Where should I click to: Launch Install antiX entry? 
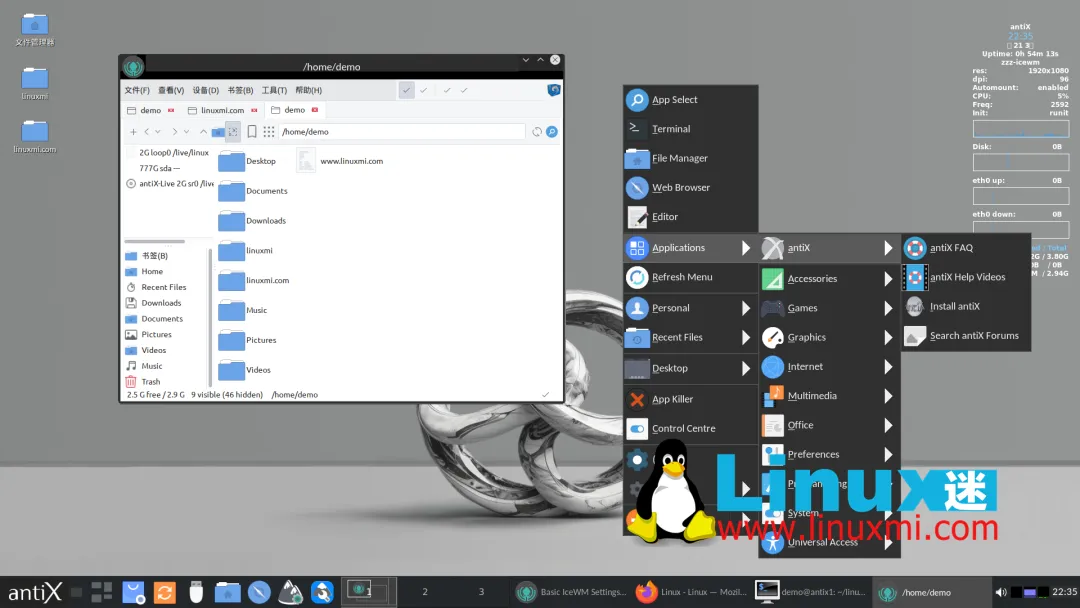pos(966,306)
